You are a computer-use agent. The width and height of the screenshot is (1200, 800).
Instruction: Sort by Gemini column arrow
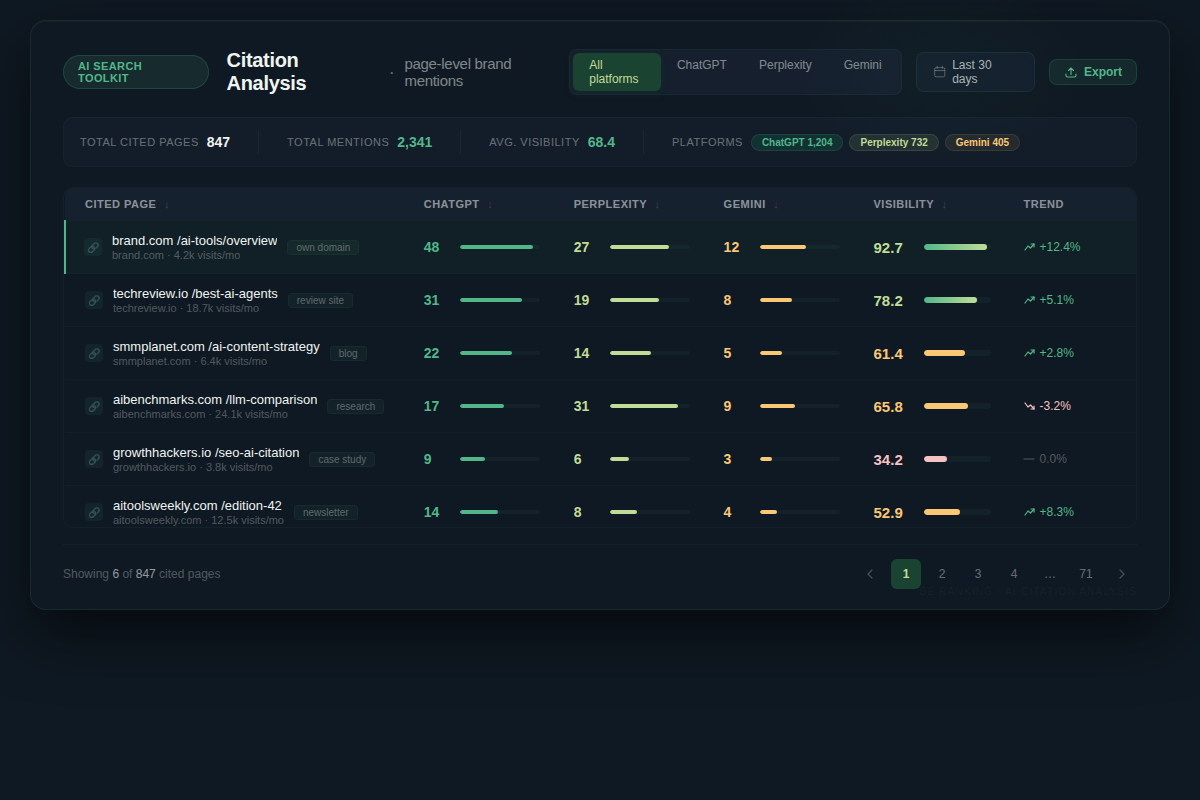(776, 205)
